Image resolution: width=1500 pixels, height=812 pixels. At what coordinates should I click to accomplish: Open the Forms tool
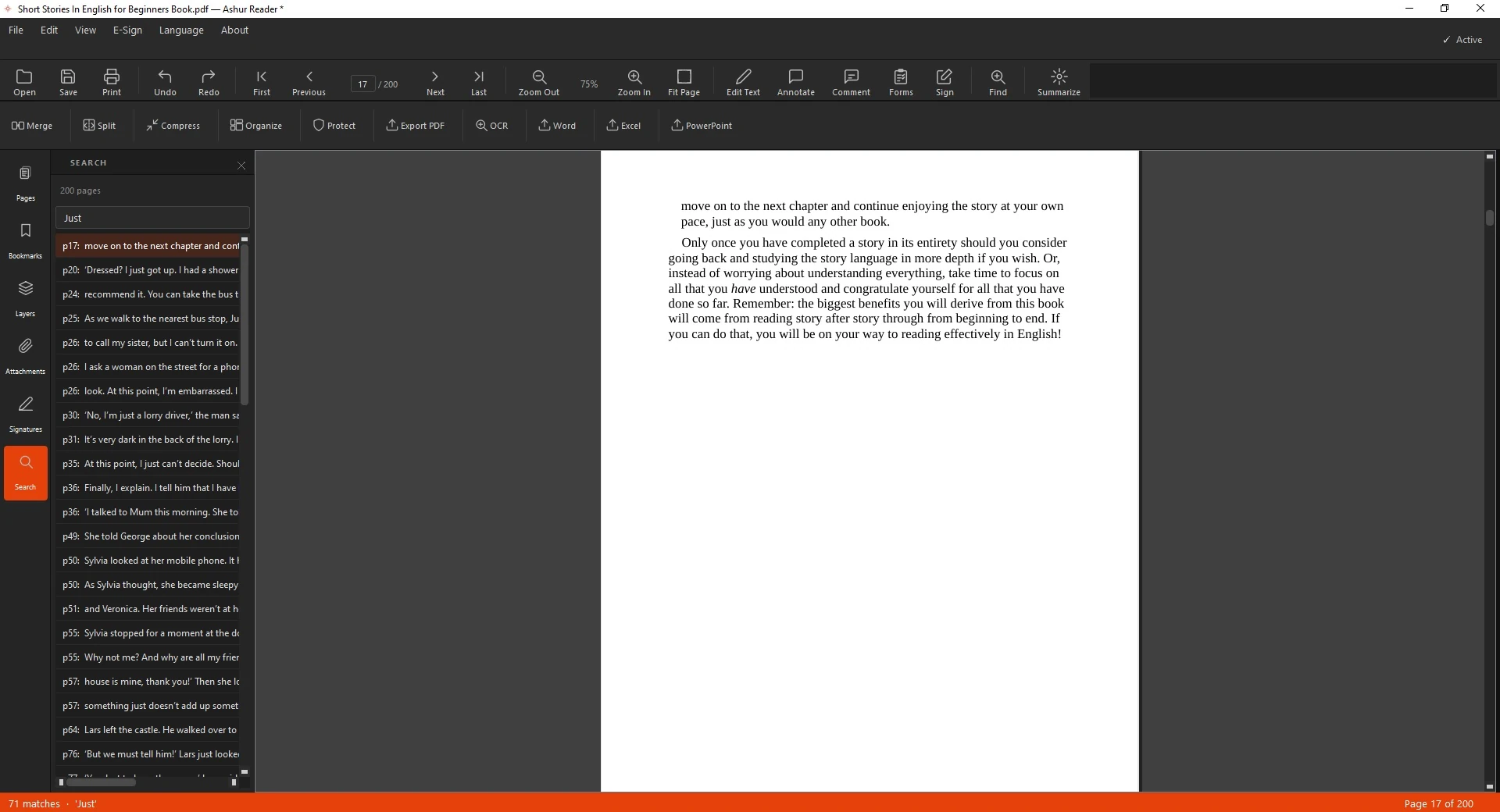tap(901, 81)
